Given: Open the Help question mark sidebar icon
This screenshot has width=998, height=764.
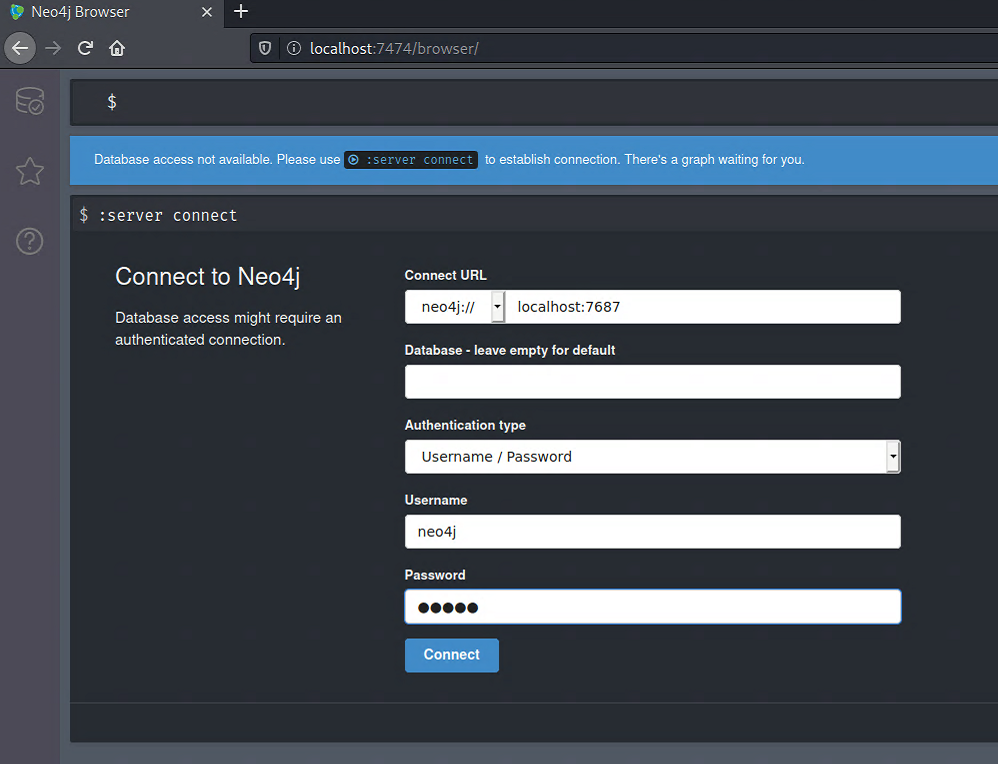Looking at the screenshot, I should point(29,241).
